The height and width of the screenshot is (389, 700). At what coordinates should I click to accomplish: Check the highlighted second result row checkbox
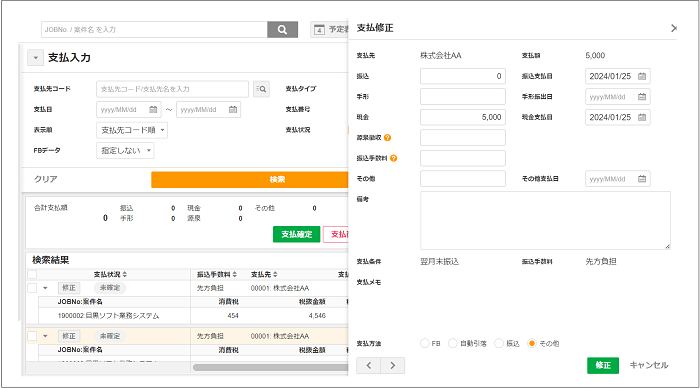pyautogui.click(x=32, y=336)
